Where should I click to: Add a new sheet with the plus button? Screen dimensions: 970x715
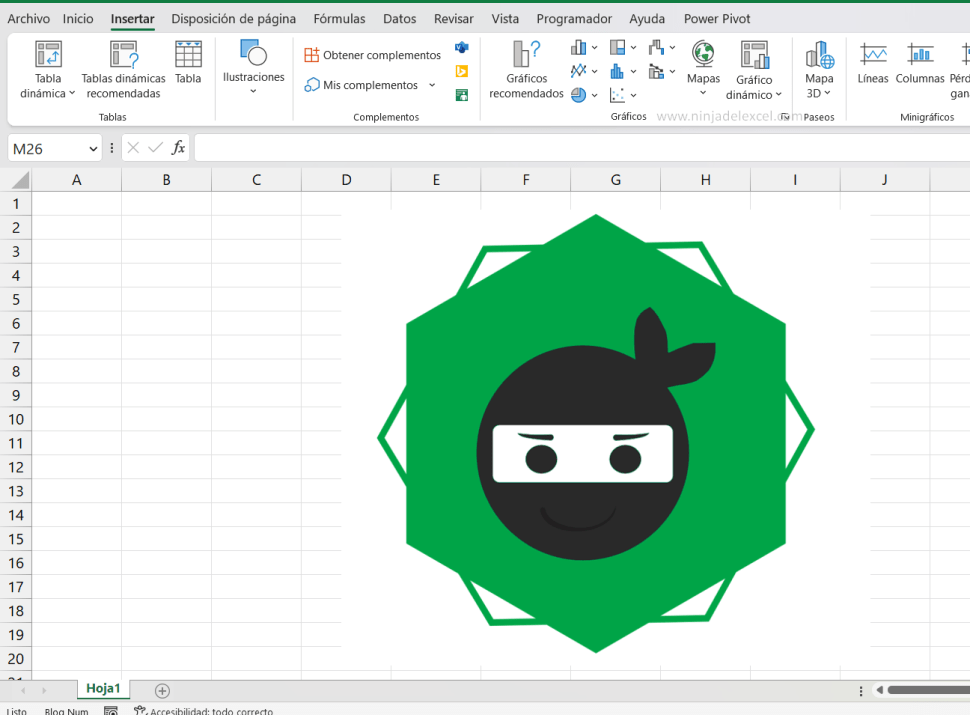tap(160, 690)
